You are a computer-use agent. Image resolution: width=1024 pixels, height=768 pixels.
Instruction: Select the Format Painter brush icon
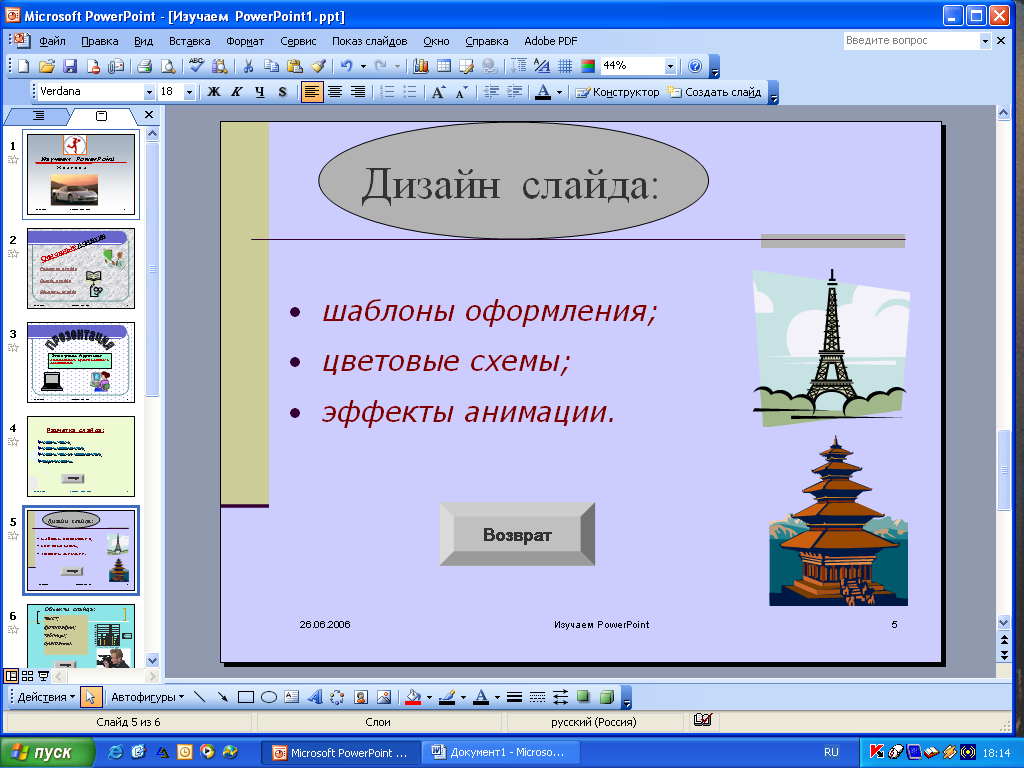(318, 66)
